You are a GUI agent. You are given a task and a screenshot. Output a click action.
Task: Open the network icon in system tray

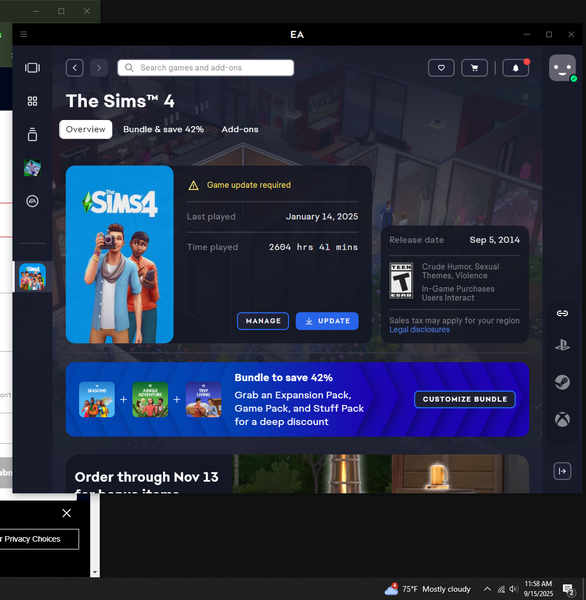(501, 589)
